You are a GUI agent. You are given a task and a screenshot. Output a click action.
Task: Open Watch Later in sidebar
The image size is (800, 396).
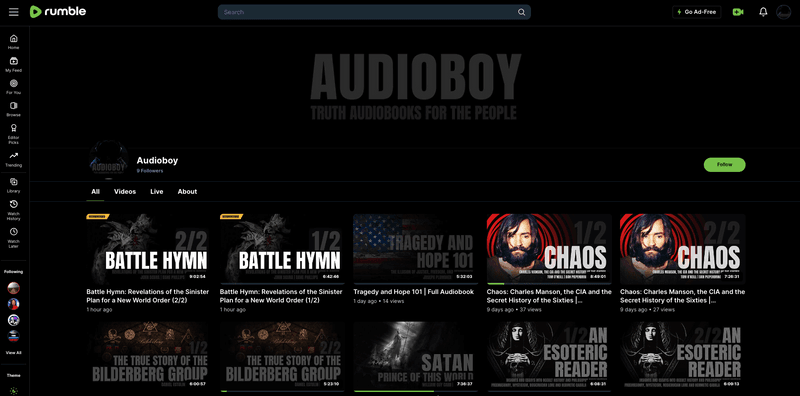click(x=14, y=235)
